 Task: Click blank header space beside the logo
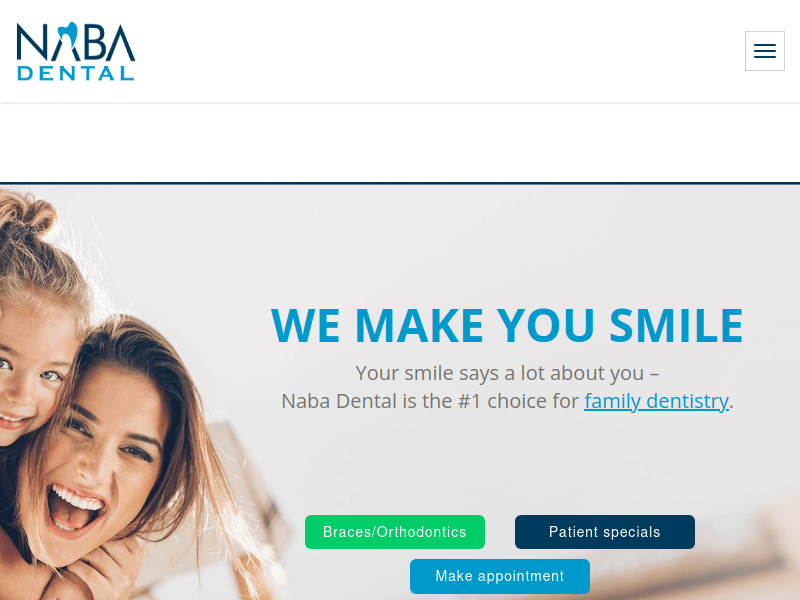(439, 51)
